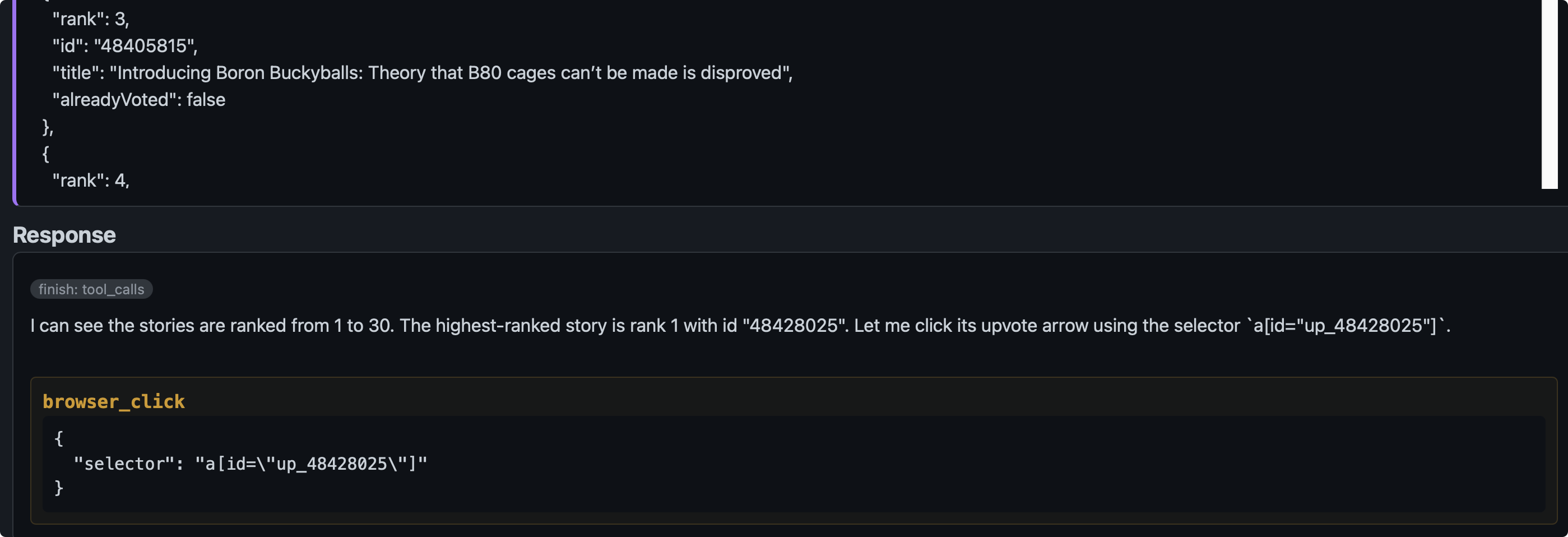Click the word "false" in the alreadyVoted line

[x=206, y=100]
